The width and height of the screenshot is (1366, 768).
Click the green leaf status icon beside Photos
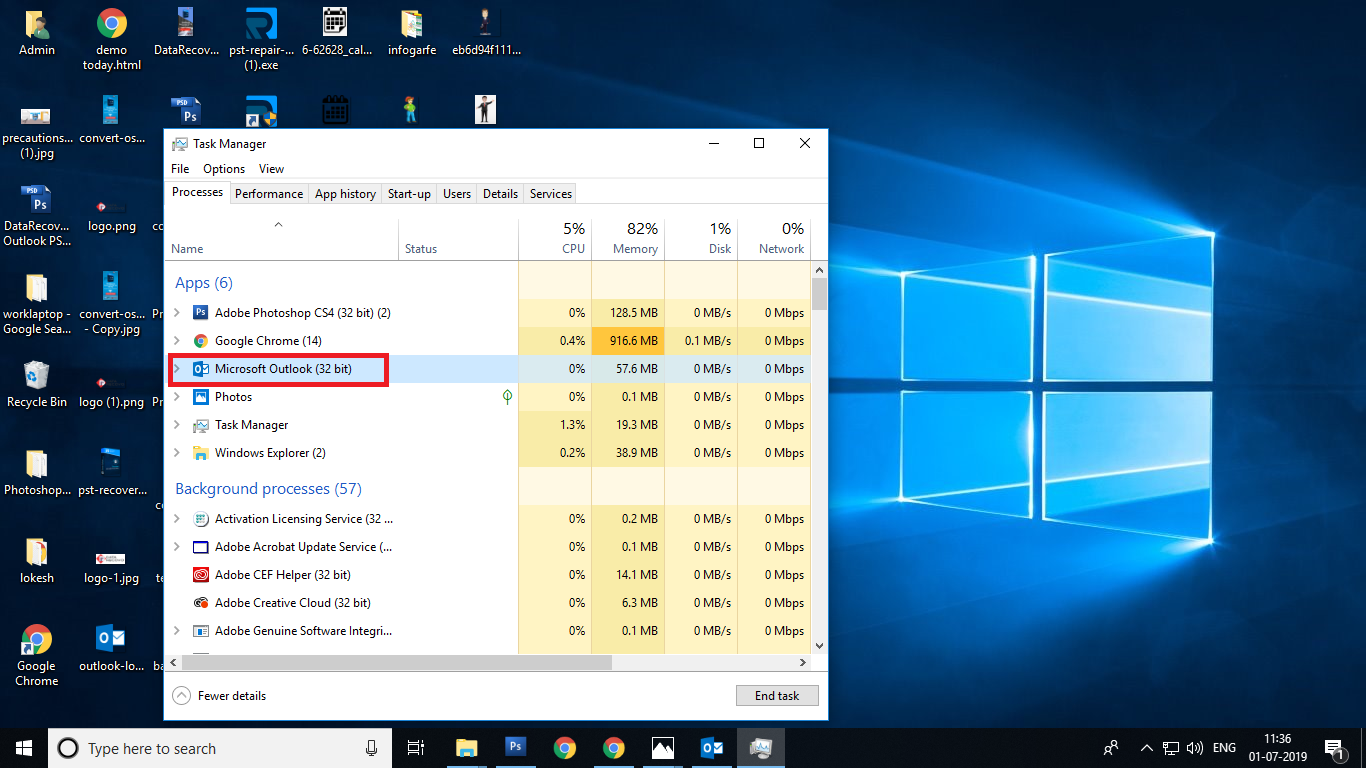point(507,397)
